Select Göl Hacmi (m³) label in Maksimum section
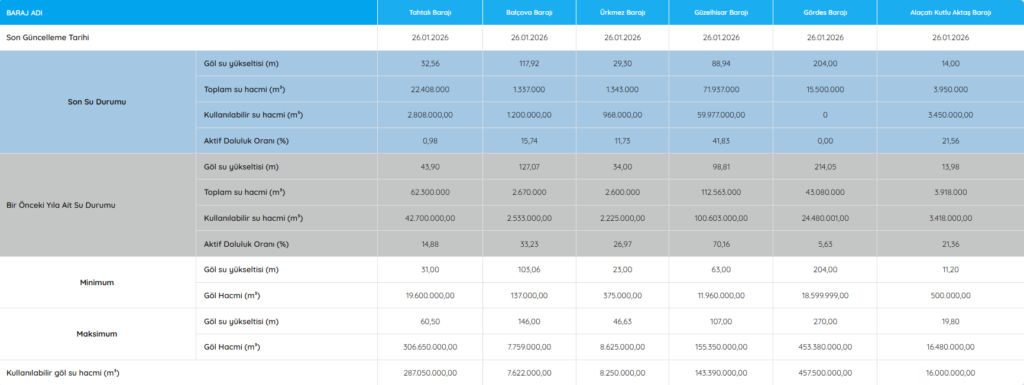 [x=232, y=347]
